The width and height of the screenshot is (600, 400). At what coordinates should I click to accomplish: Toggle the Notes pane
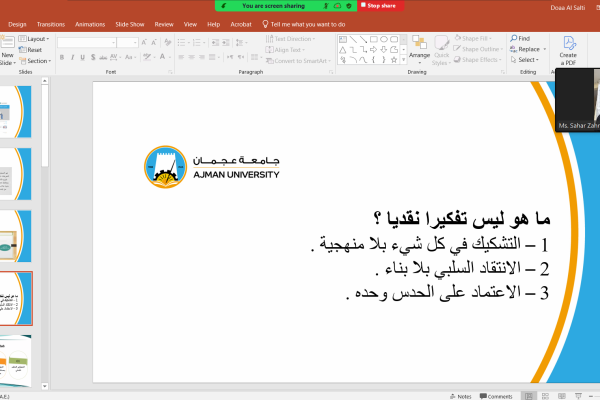[461, 397]
